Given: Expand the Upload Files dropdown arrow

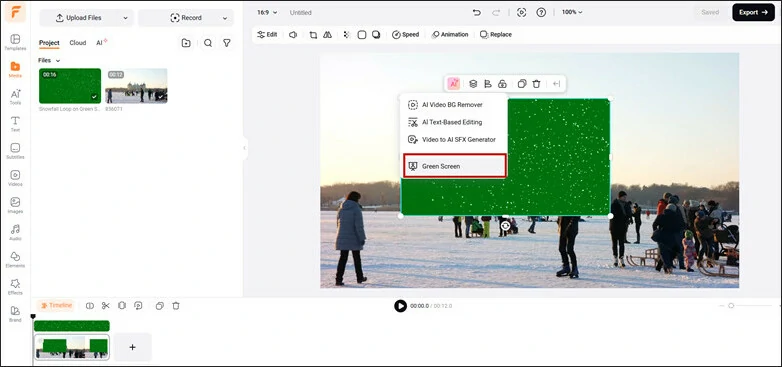Looking at the screenshot, I should [x=125, y=18].
